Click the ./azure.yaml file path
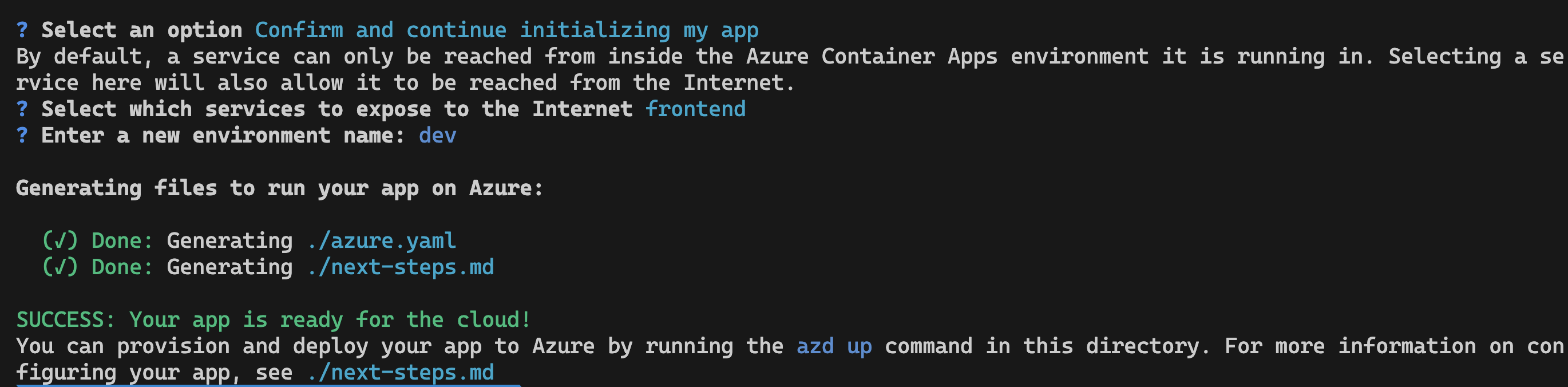Viewport: 1568px width, 387px height. coord(382,241)
